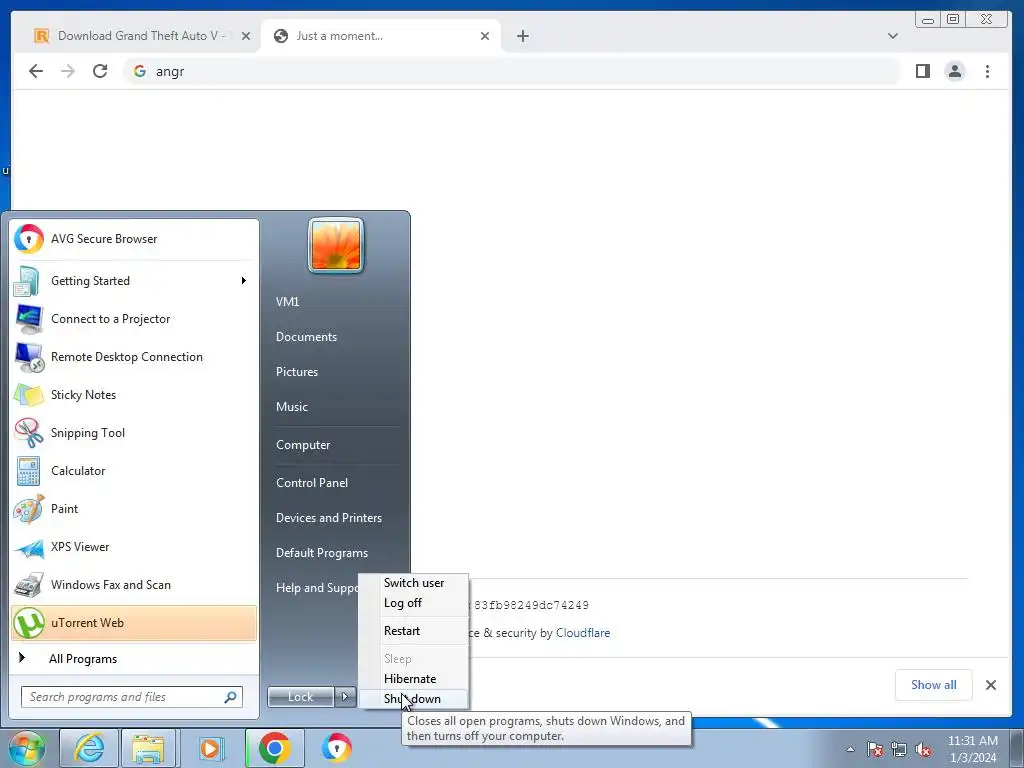Open Windows Explorer from taskbar
Viewport: 1024px width, 768px height.
149,748
